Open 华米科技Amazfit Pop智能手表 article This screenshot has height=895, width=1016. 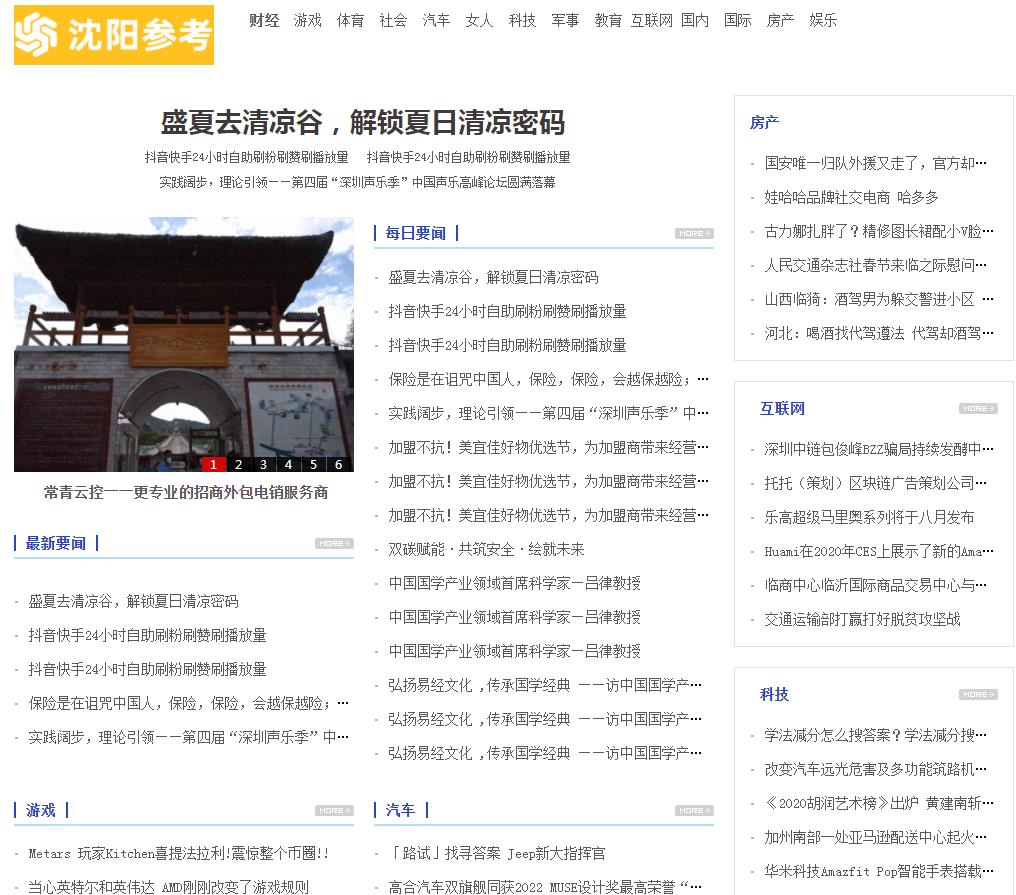[879, 872]
